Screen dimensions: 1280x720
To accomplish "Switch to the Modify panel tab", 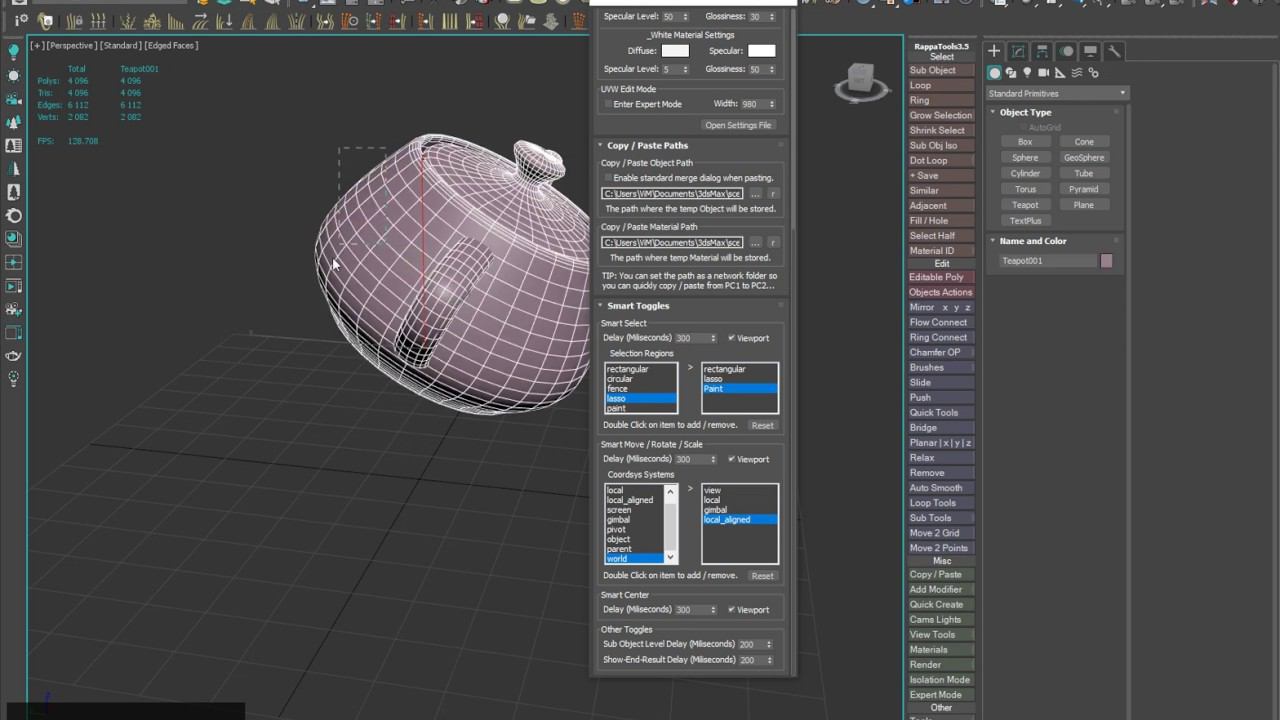I will [x=1018, y=51].
